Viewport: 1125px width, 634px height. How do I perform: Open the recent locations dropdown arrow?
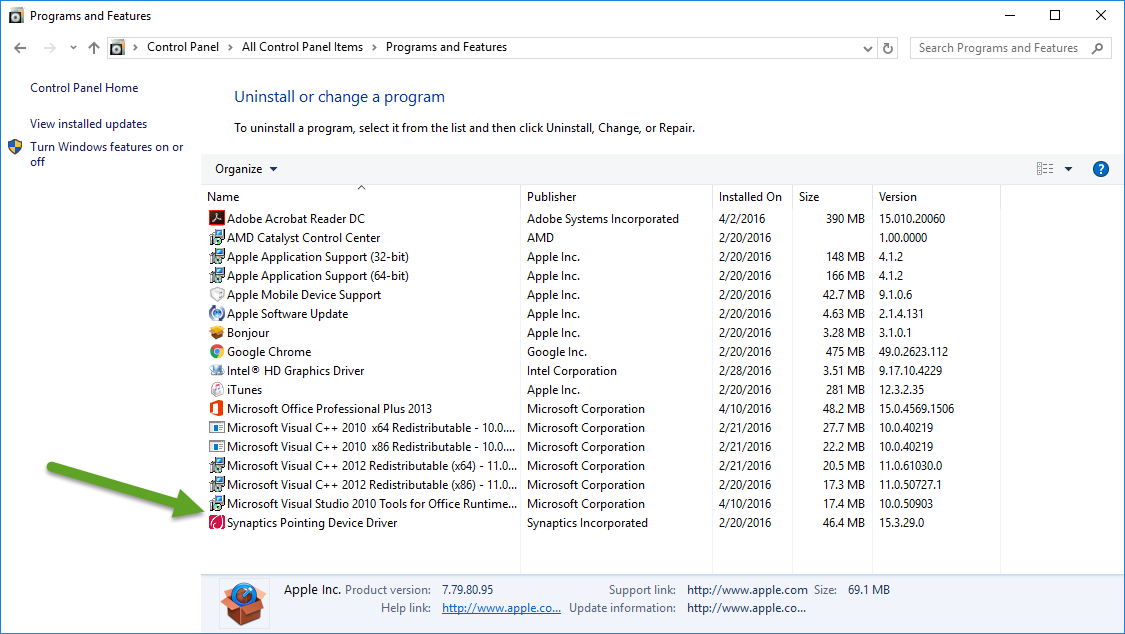pos(72,48)
